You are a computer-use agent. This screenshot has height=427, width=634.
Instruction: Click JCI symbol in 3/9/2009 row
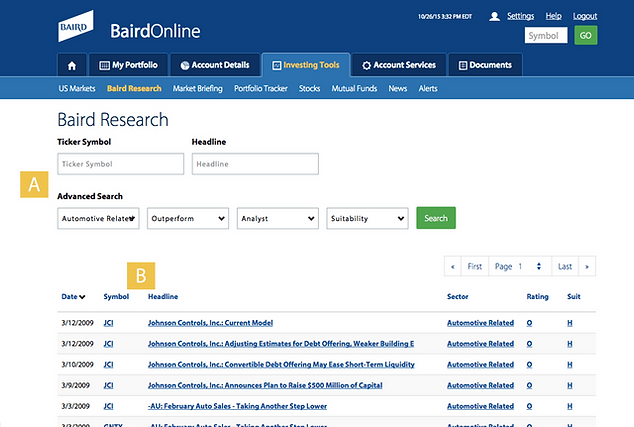point(108,385)
